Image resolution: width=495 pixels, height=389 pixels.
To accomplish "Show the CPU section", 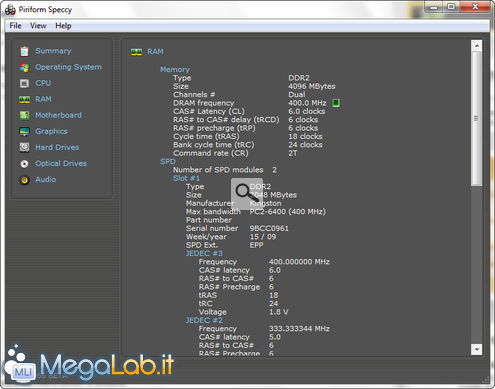I will coord(43,83).
